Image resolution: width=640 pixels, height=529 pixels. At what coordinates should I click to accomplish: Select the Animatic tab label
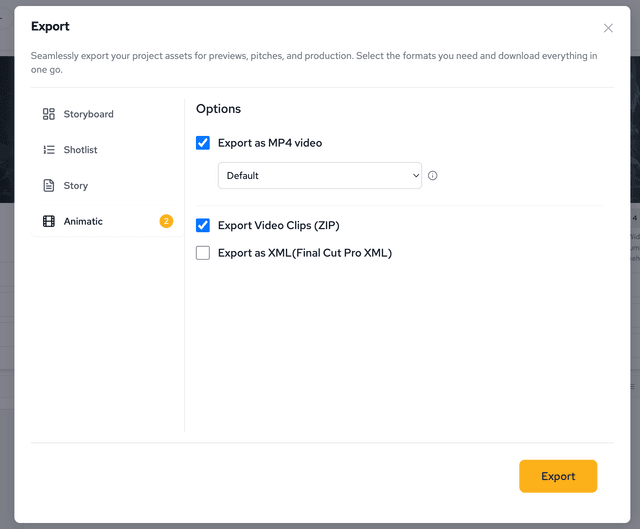click(x=83, y=221)
